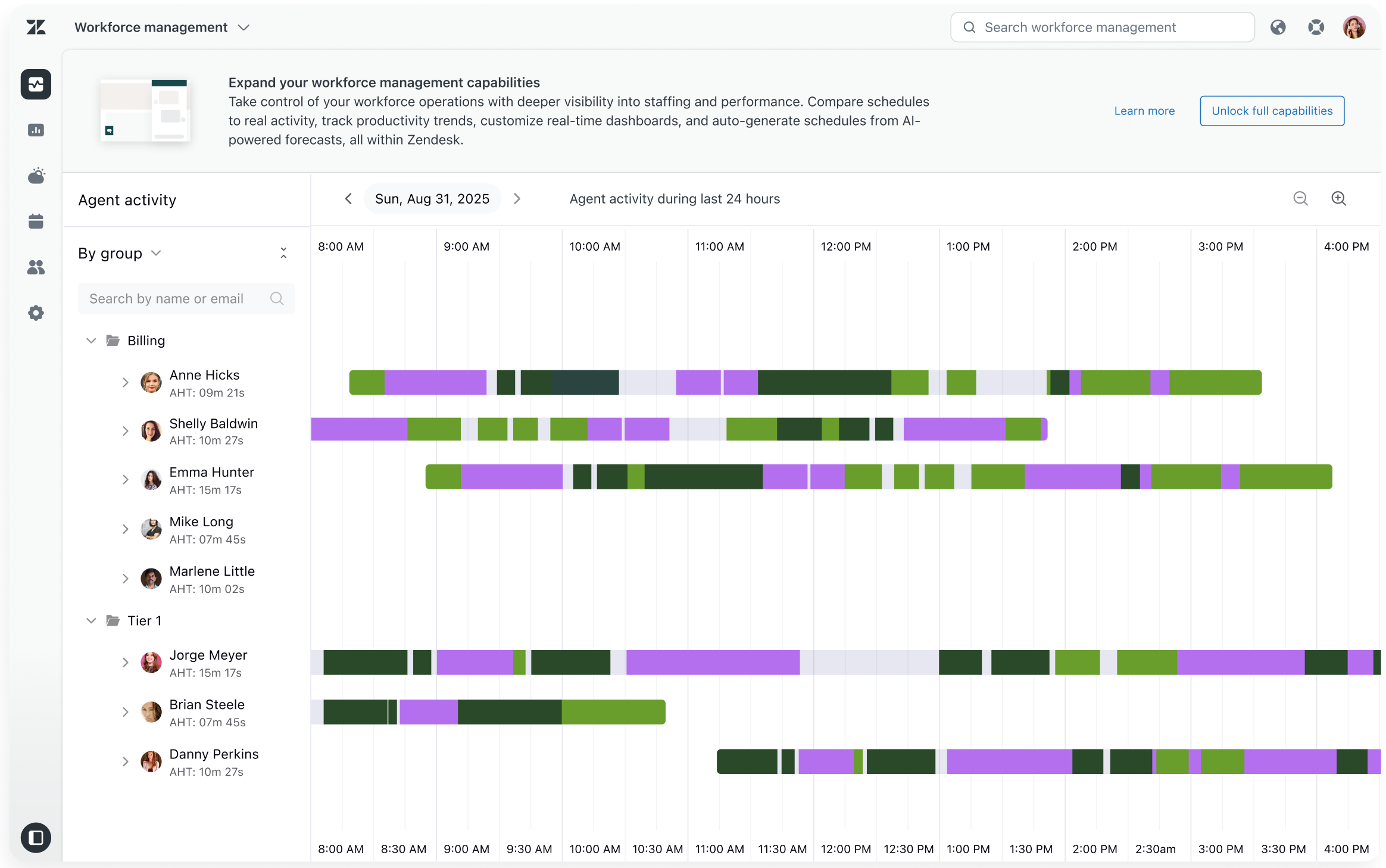Click Anne Hicks avatar
This screenshot has height=868, width=1386.
(151, 383)
